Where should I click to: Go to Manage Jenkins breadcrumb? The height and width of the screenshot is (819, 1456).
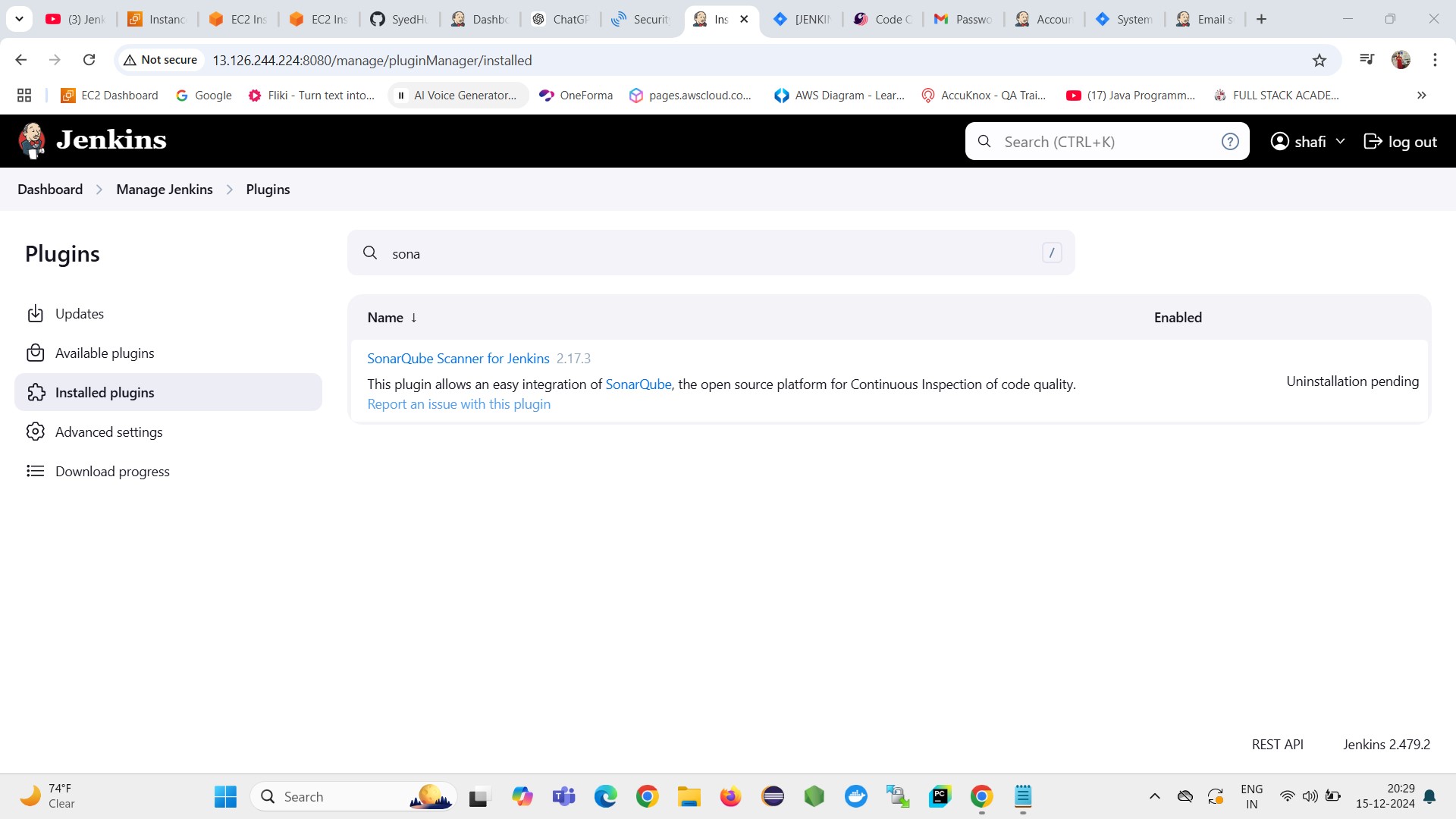coord(165,190)
